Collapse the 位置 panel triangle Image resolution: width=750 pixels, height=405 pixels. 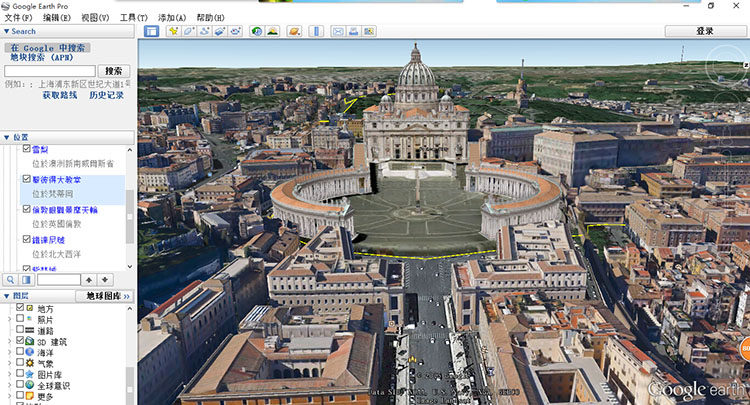6,137
